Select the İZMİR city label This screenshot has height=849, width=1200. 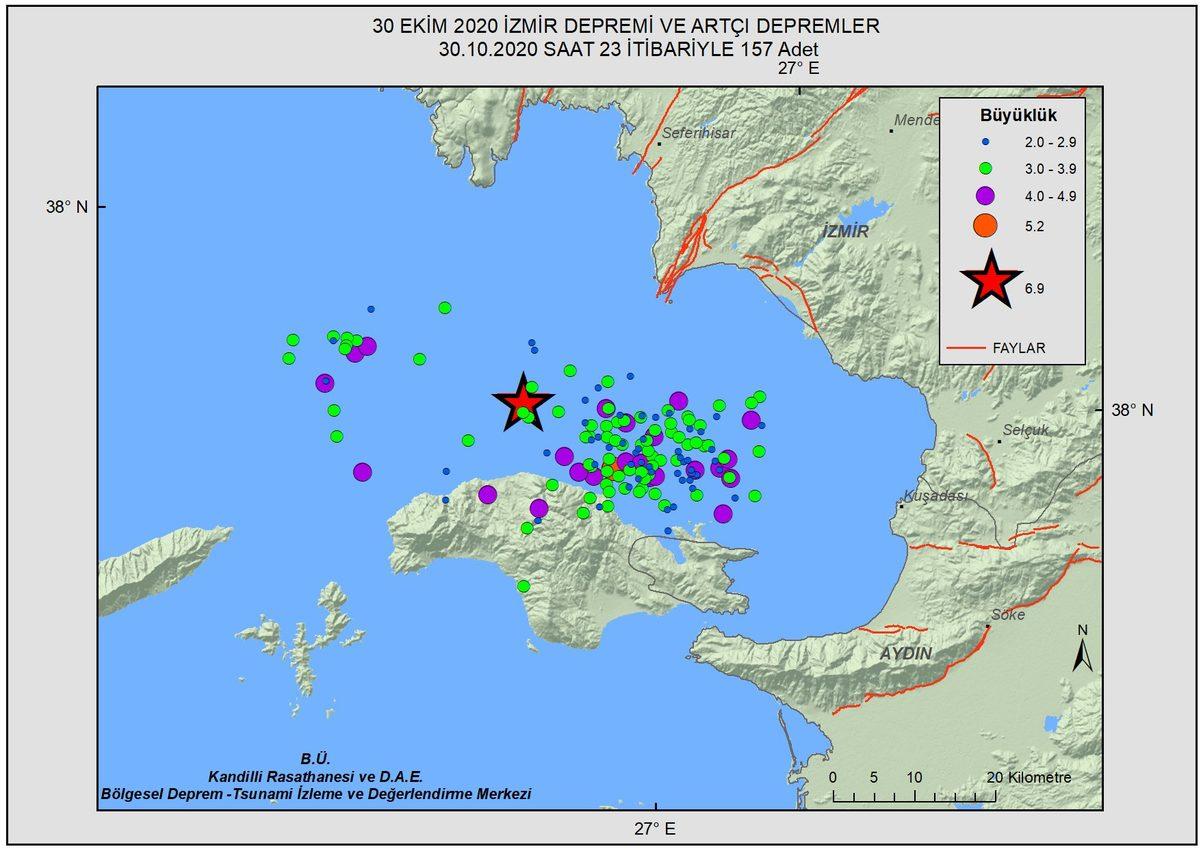(x=847, y=232)
